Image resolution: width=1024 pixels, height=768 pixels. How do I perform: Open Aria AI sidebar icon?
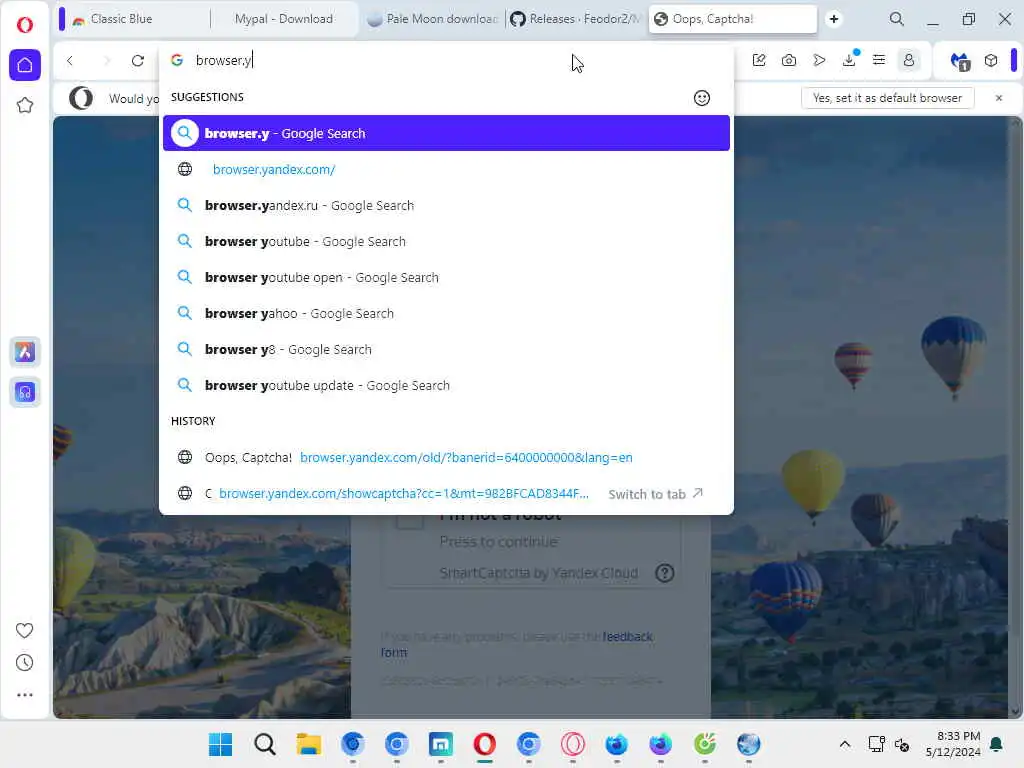pyautogui.click(x=25, y=352)
